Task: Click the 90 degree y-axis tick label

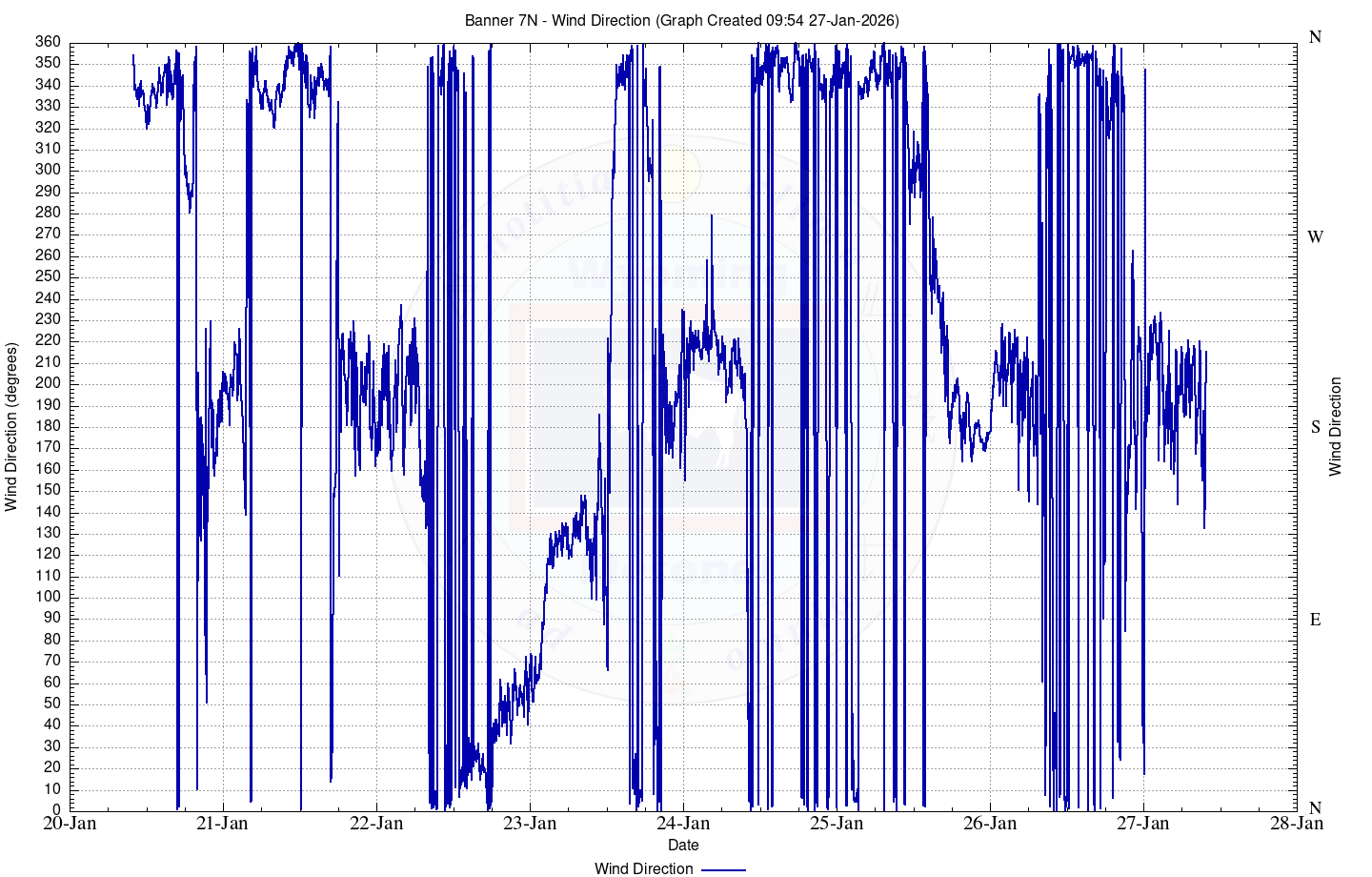Action: (52, 618)
